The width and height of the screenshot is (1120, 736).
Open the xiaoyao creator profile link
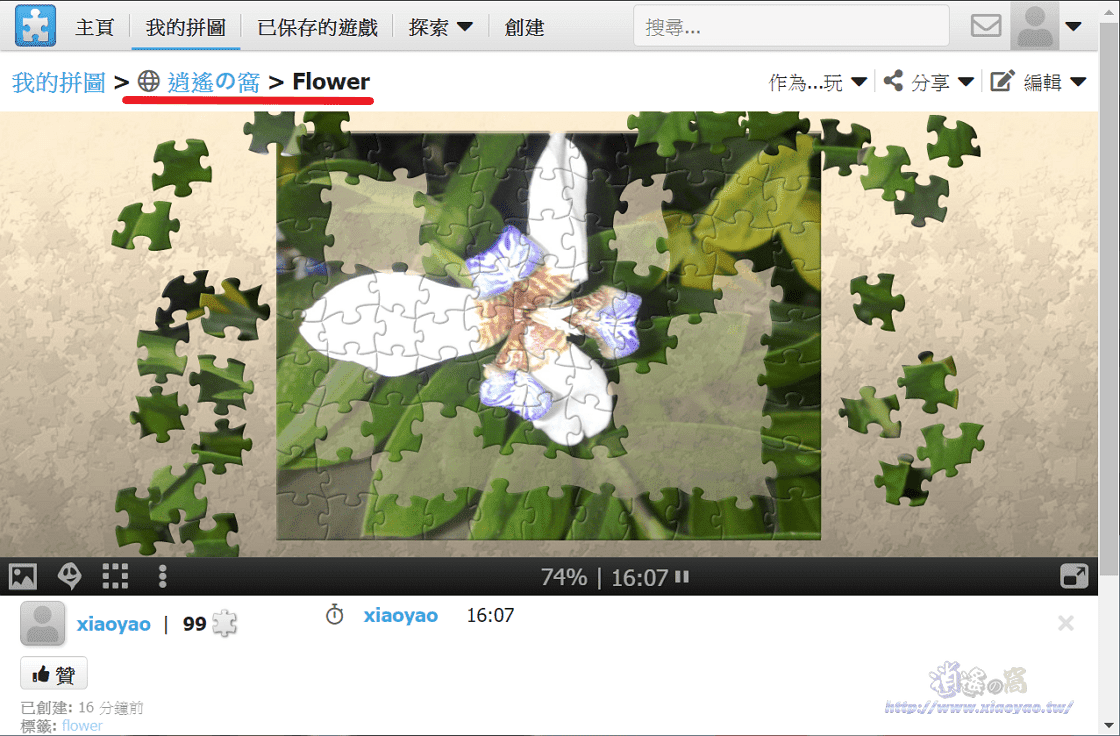click(x=114, y=624)
